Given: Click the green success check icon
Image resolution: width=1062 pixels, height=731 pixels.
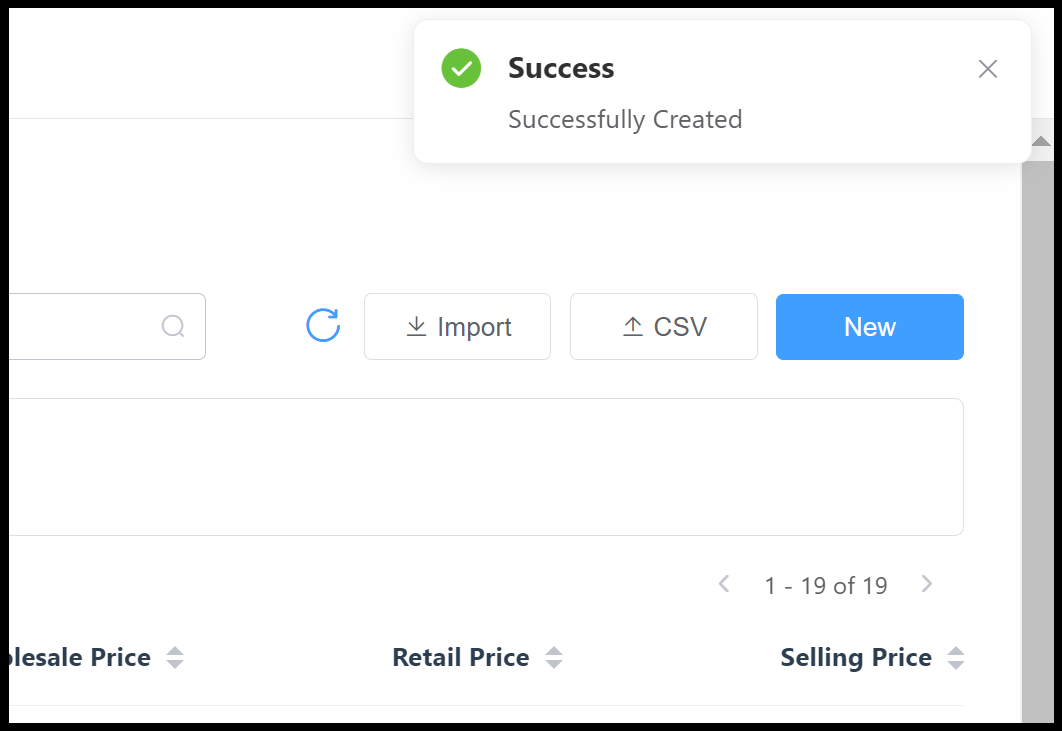Looking at the screenshot, I should [x=460, y=68].
